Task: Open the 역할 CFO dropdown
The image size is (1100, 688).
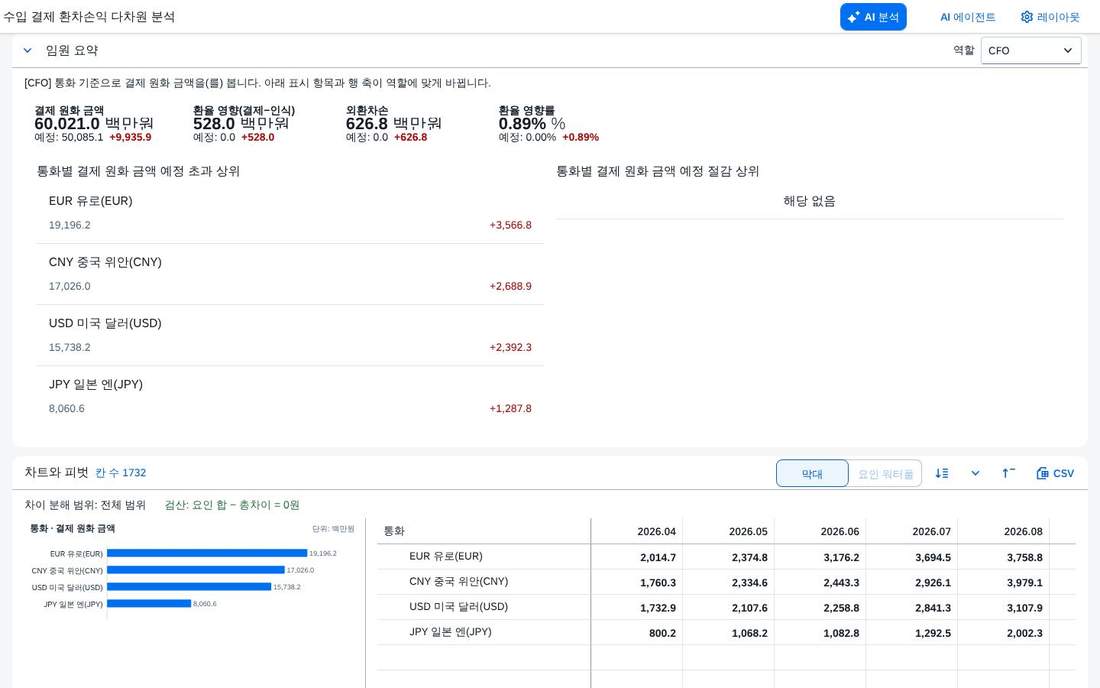Action: pyautogui.click(x=1031, y=50)
